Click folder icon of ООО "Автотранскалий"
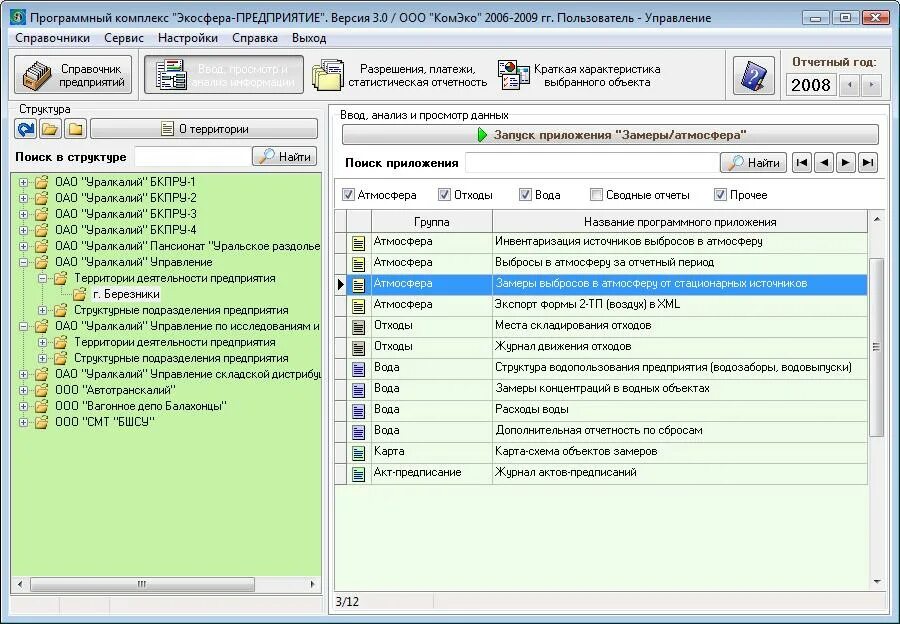The width and height of the screenshot is (900, 624). pyautogui.click(x=41, y=390)
